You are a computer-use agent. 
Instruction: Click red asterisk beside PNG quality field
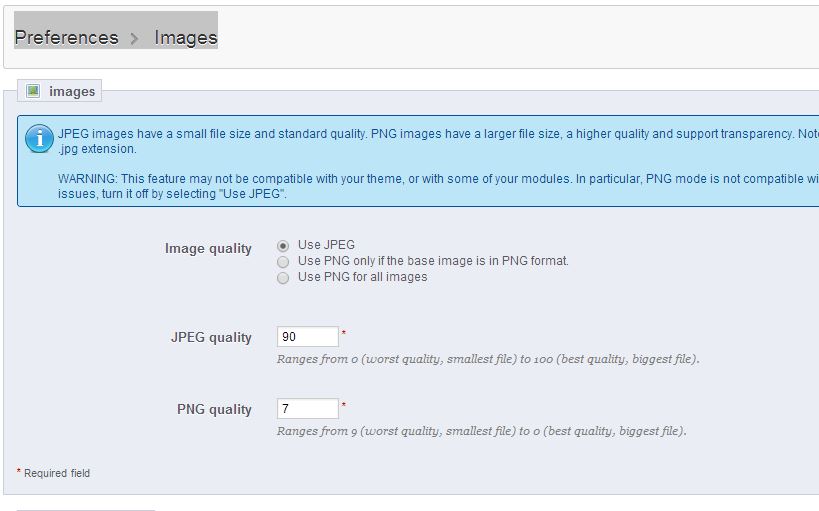tap(344, 405)
